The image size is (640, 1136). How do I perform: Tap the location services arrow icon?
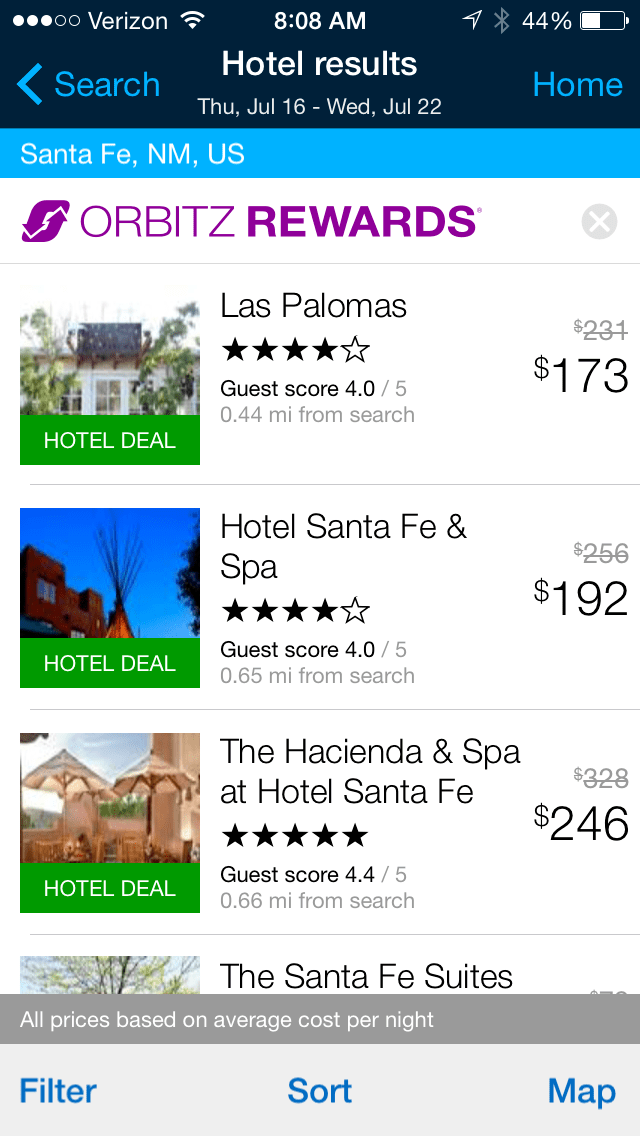pyautogui.click(x=471, y=21)
